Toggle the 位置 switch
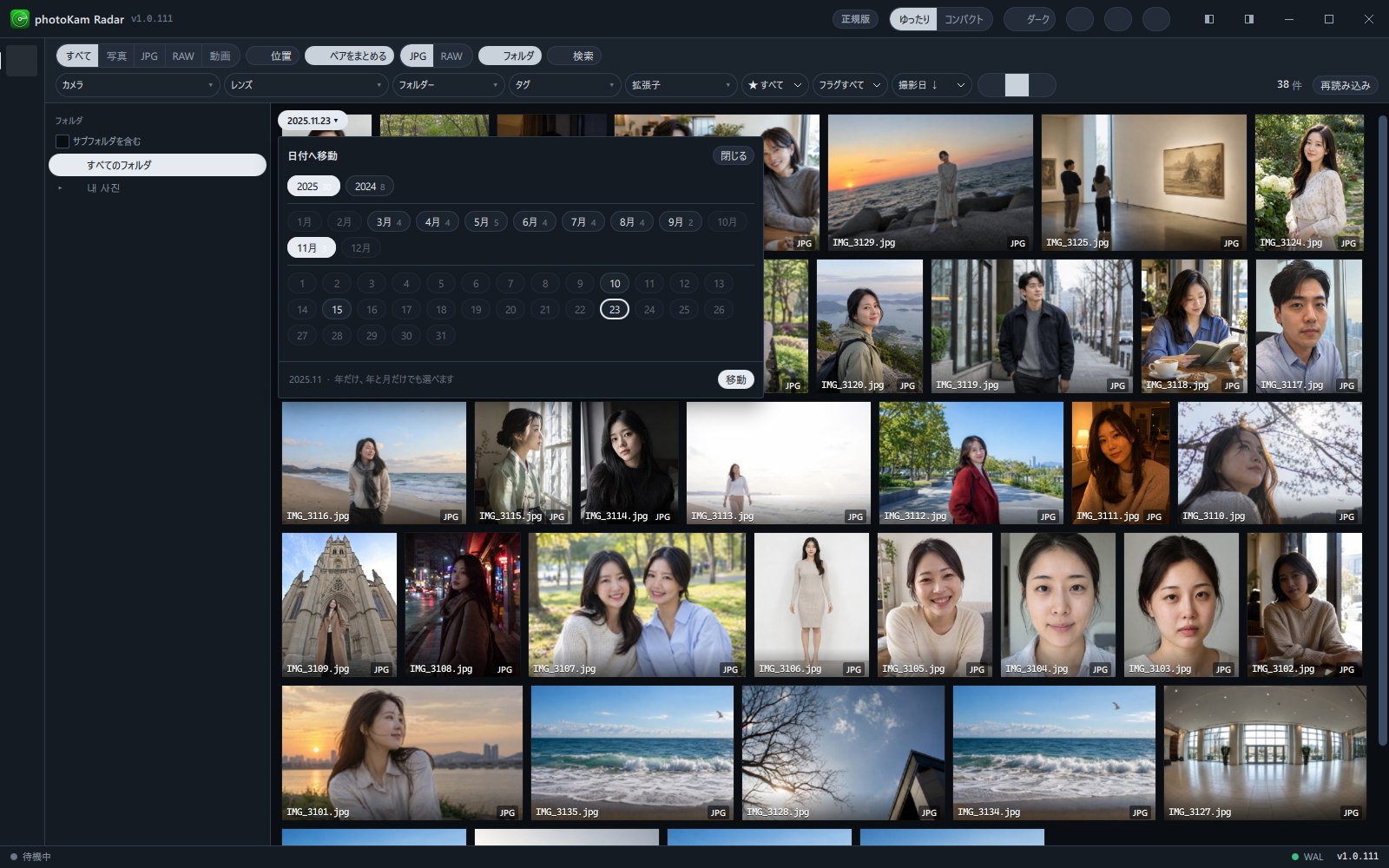 point(273,56)
